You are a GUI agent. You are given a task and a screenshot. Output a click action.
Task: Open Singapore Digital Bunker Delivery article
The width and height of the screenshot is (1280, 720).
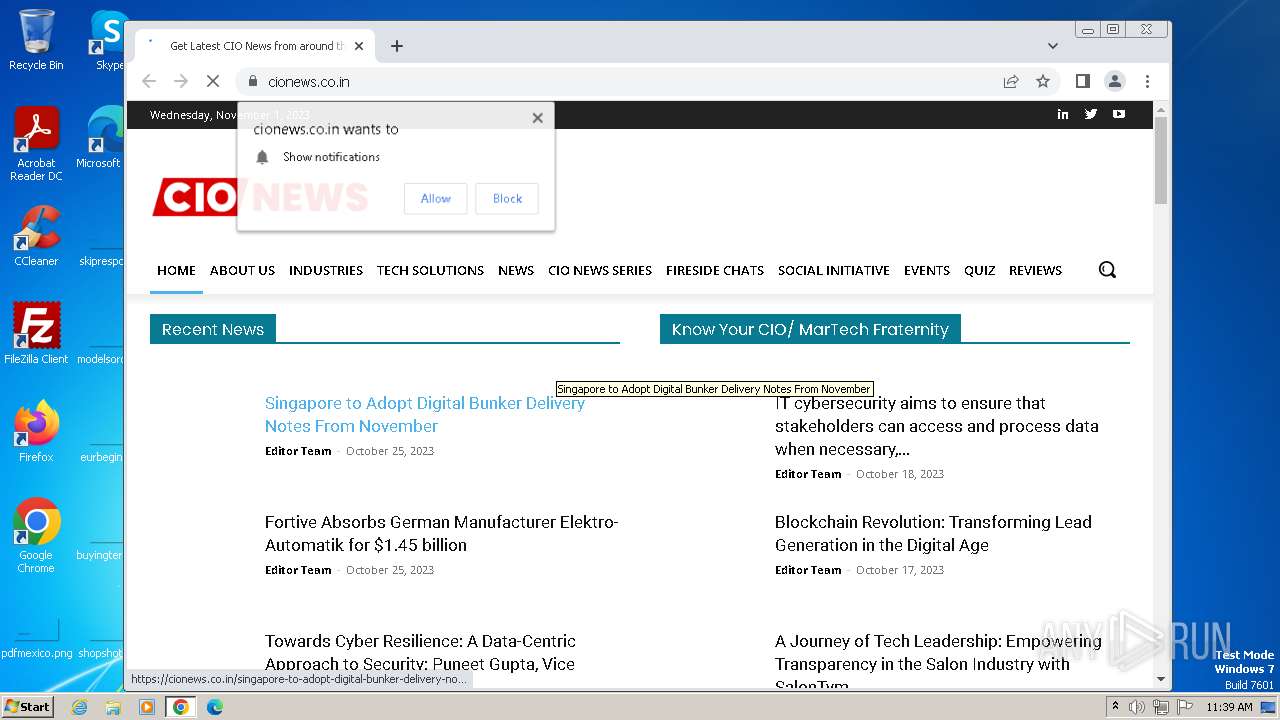click(x=425, y=414)
